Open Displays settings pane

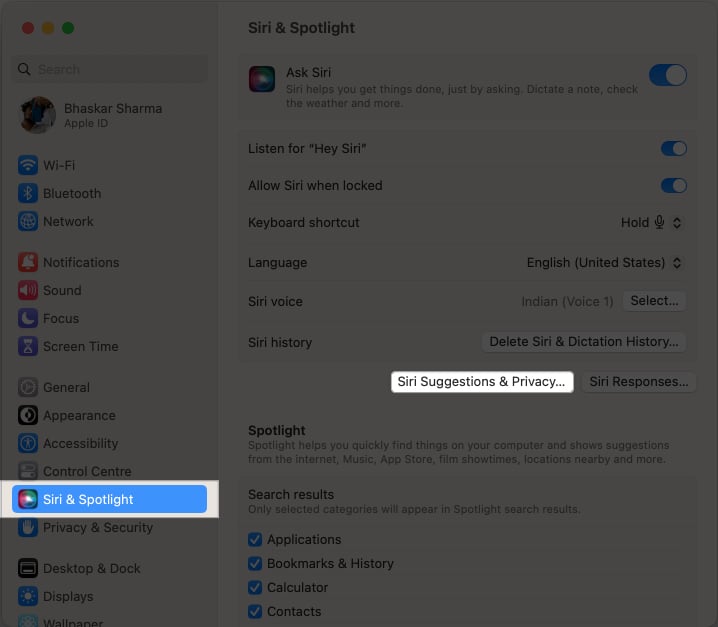click(109, 596)
